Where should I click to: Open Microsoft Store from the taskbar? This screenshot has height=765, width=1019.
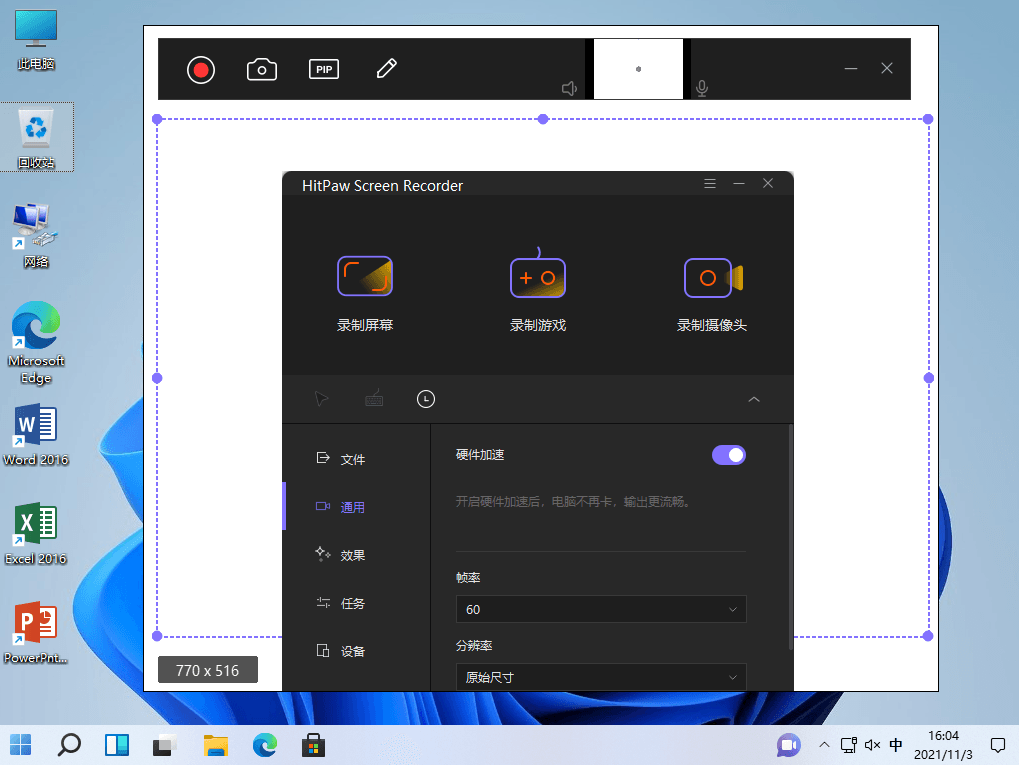coord(313,745)
